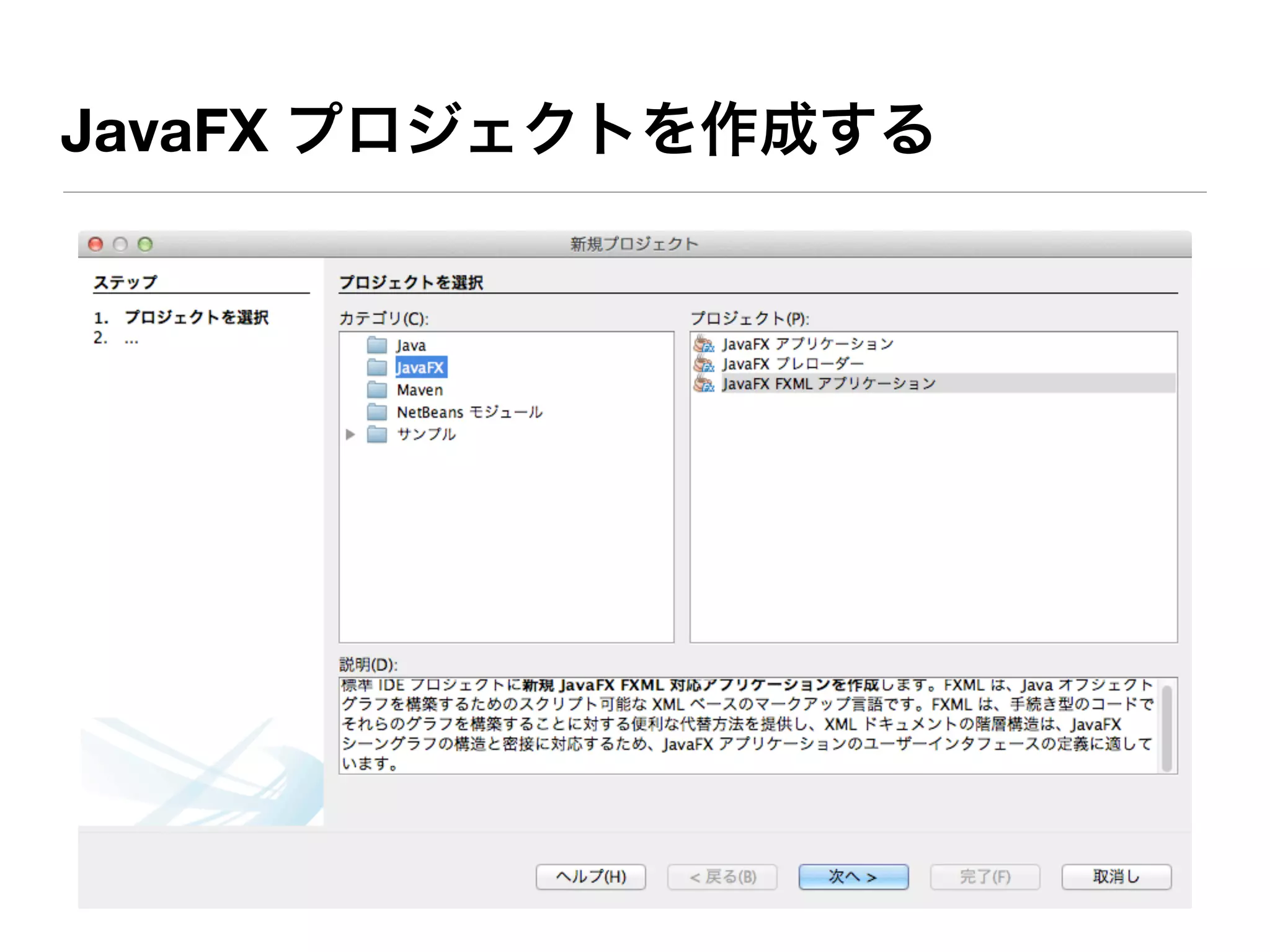Click the プロジェクト(P): label
The width and height of the screenshot is (1270, 952).
click(x=750, y=319)
